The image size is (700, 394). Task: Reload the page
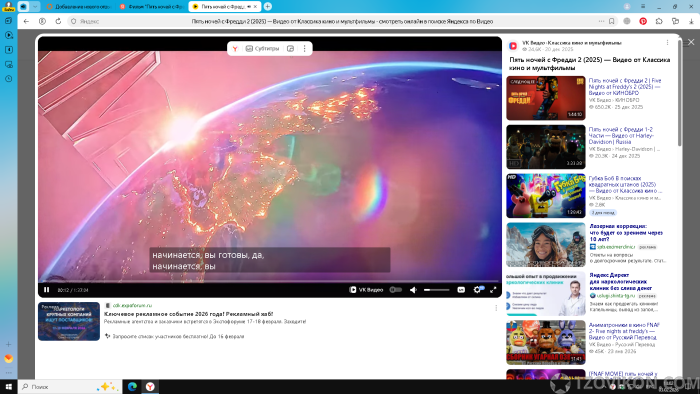(58, 21)
